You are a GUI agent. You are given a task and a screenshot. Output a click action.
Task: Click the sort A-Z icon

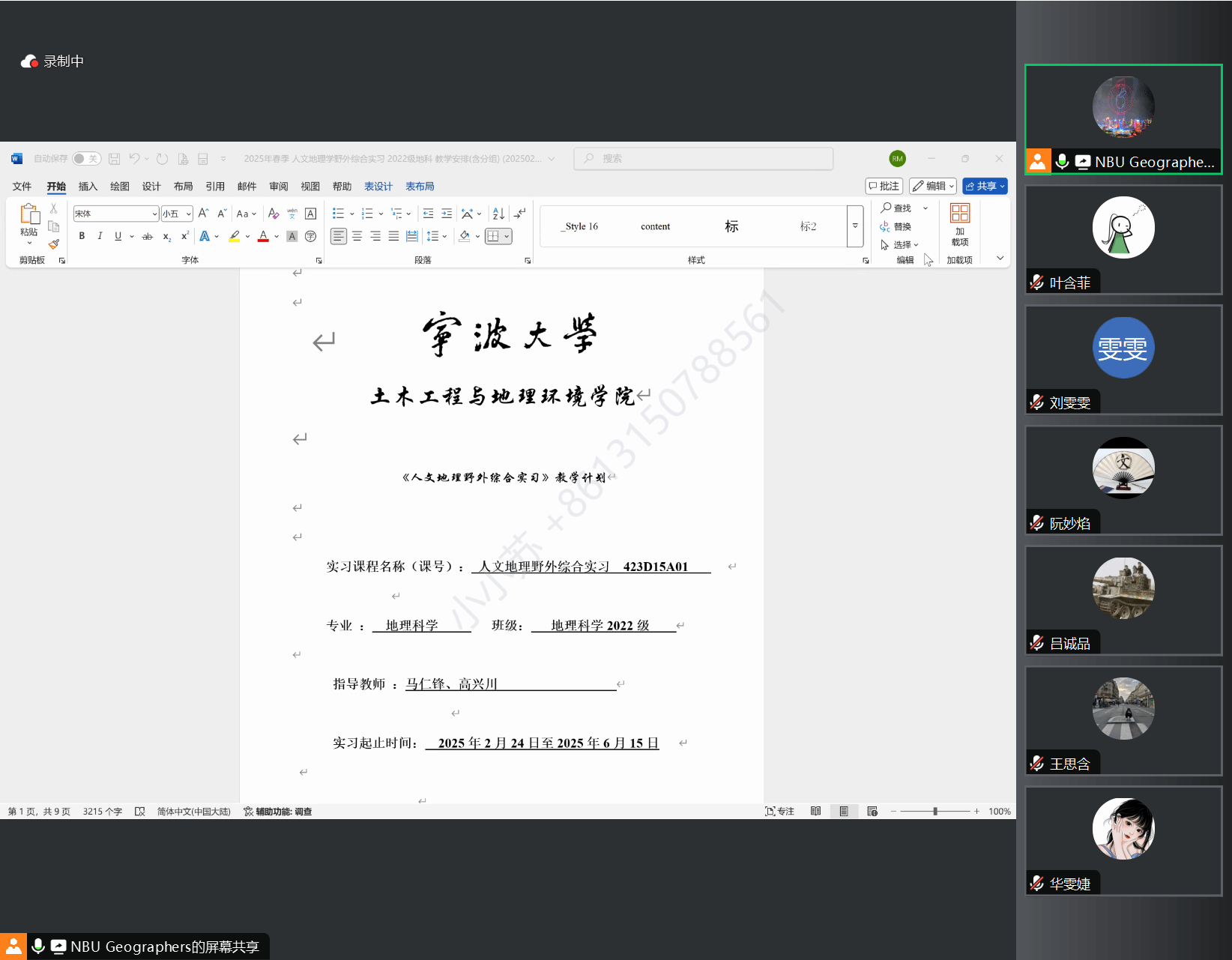click(498, 214)
